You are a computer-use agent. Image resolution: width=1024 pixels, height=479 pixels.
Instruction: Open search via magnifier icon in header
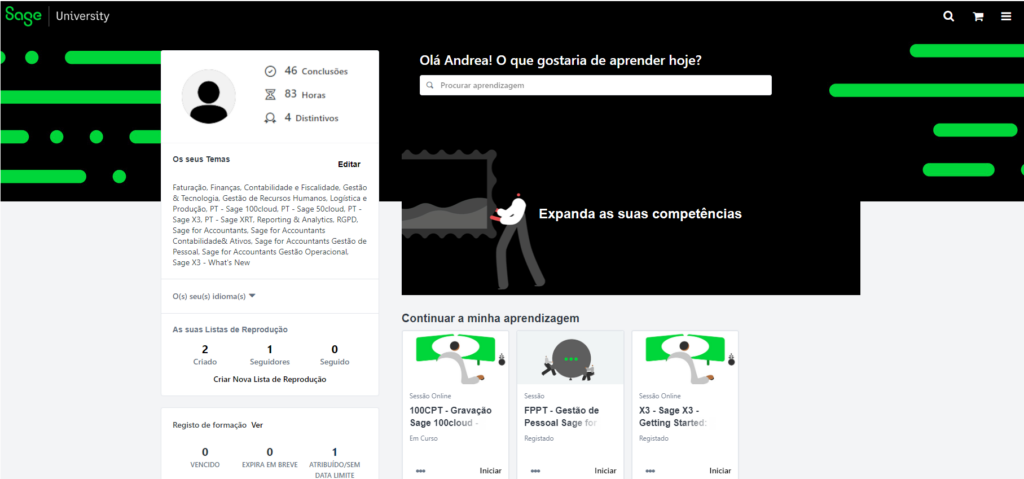pos(949,16)
